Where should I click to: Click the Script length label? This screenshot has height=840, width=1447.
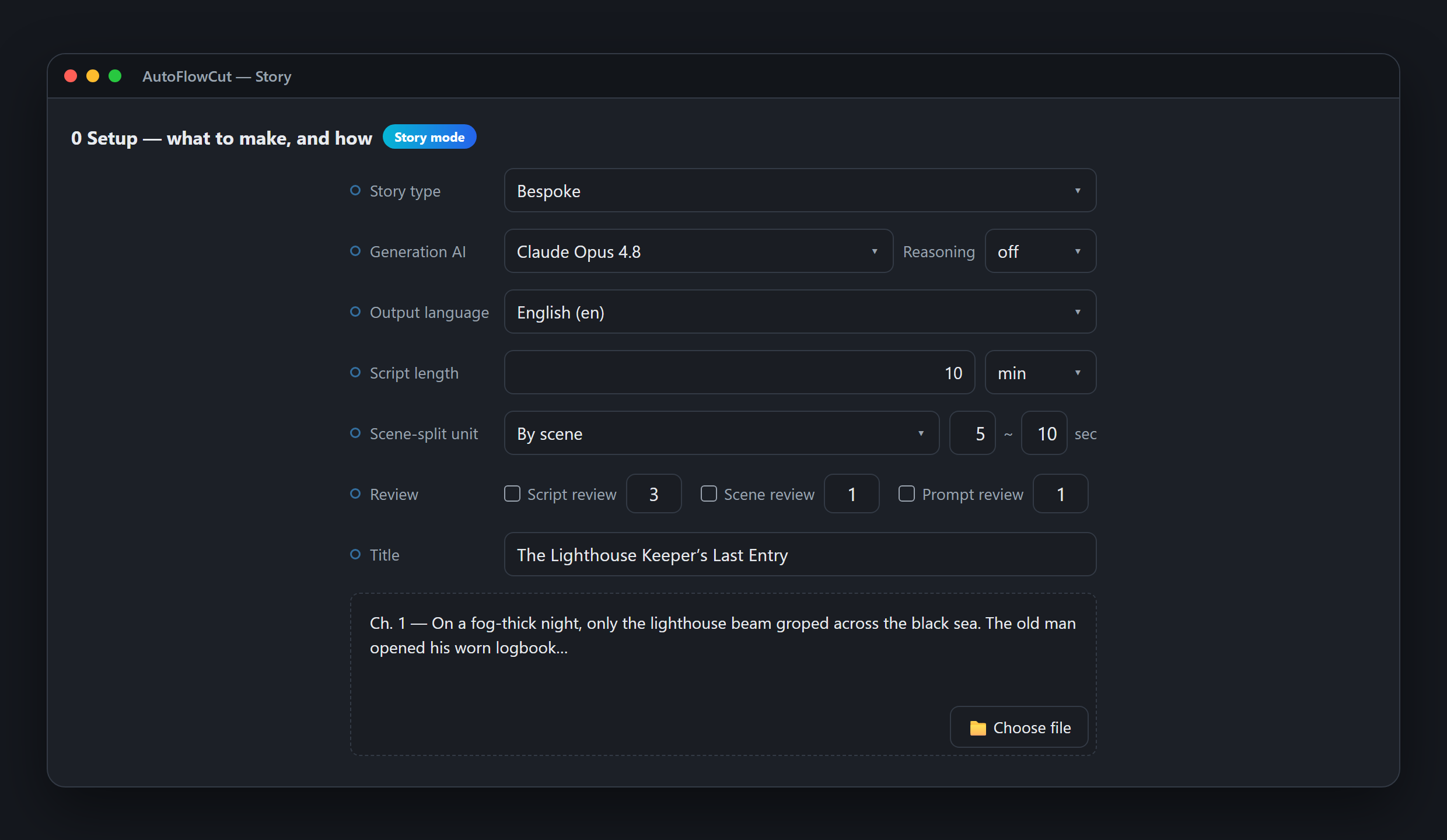click(x=414, y=373)
